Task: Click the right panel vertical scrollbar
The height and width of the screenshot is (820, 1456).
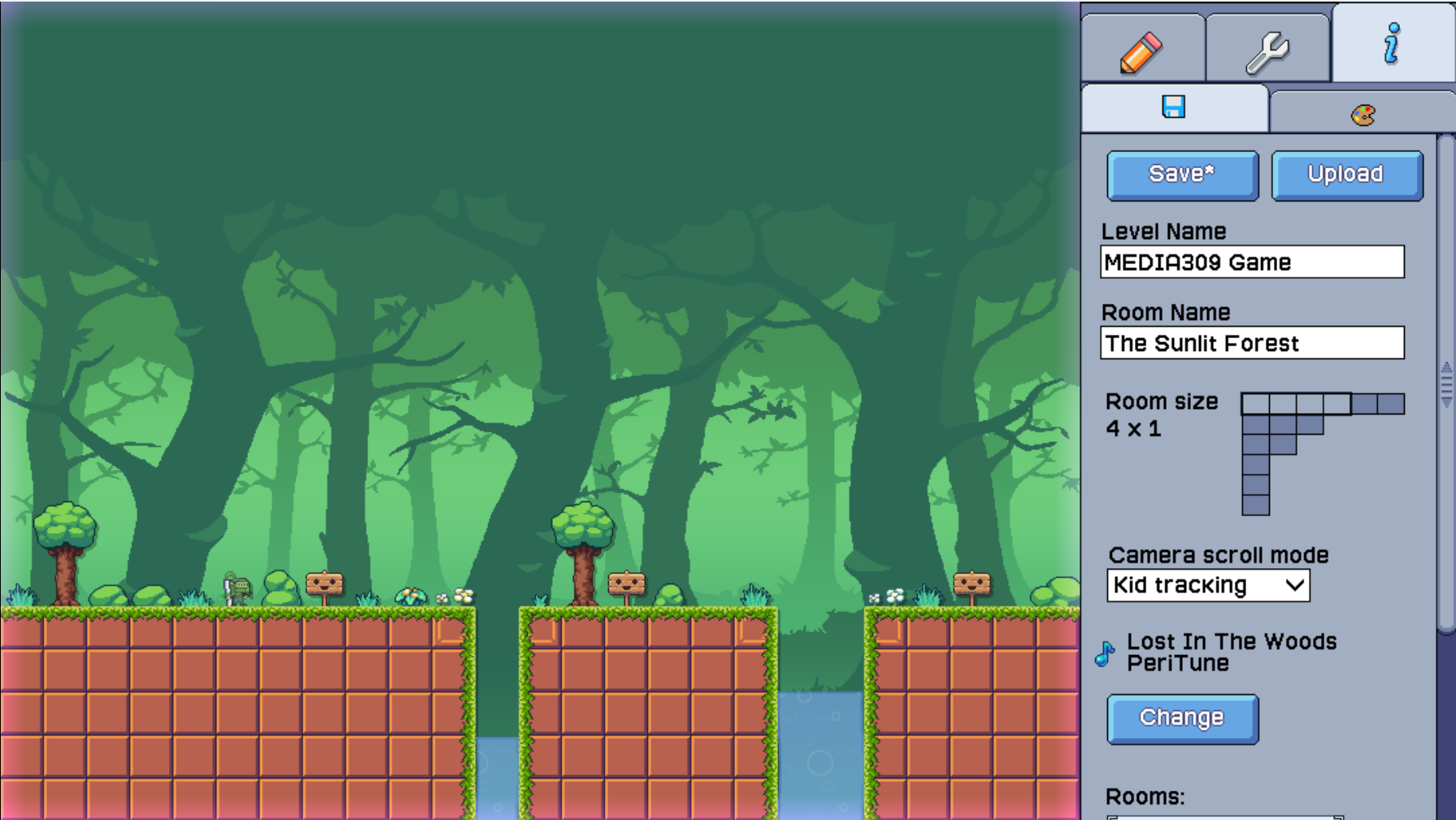Action: tap(1445, 384)
